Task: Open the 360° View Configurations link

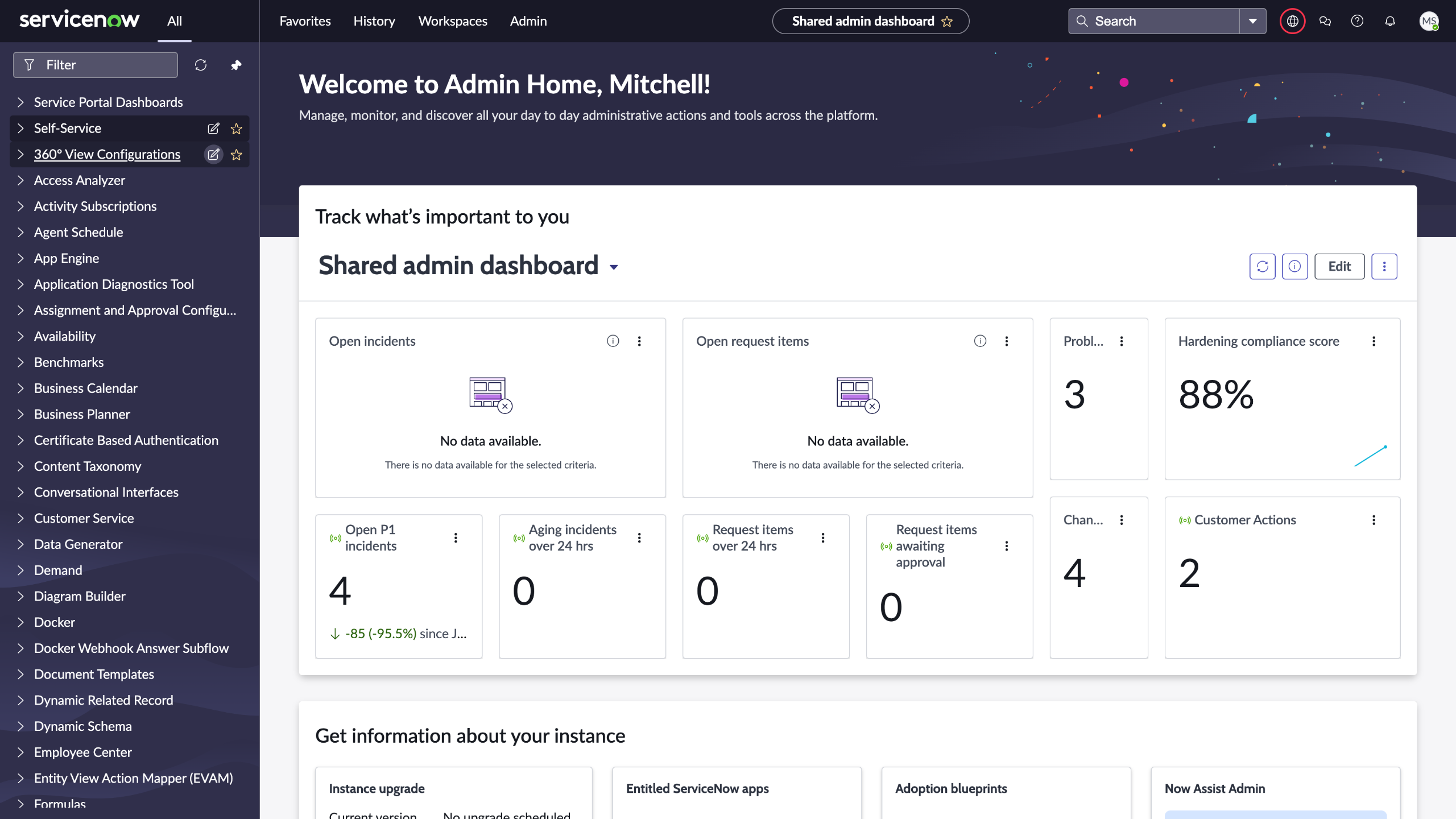Action: (107, 155)
